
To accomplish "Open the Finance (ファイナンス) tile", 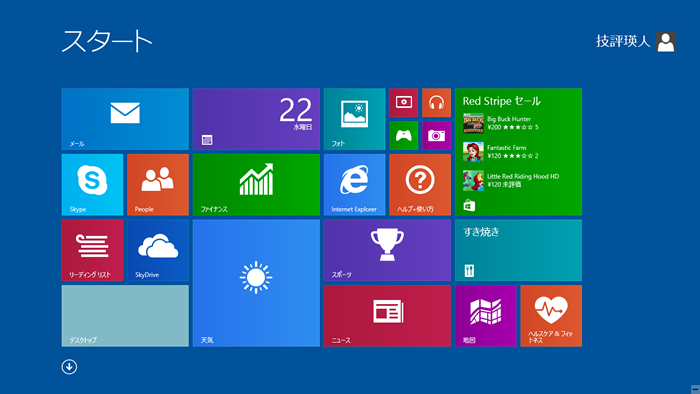I will (x=256, y=185).
